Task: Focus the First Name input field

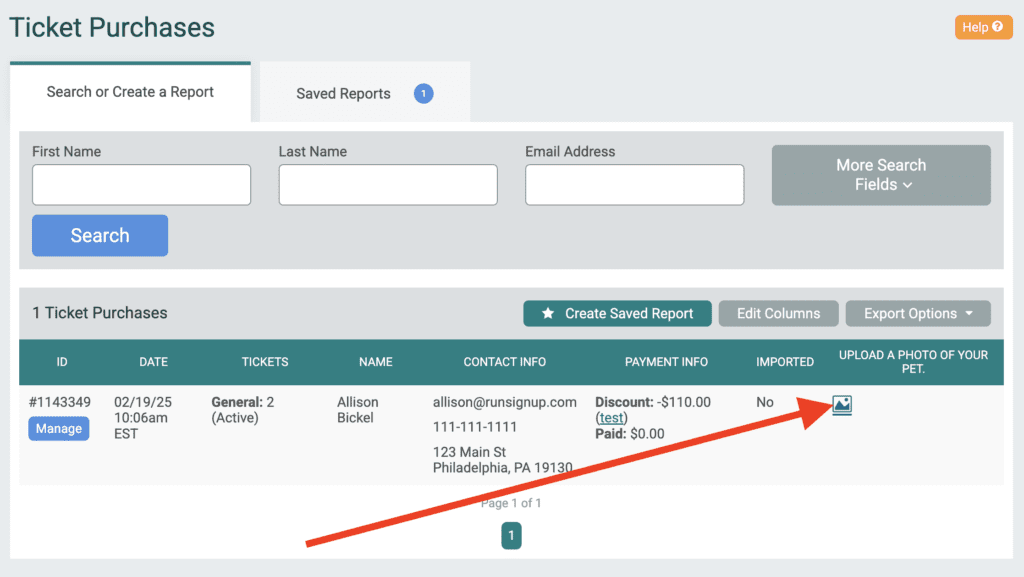Action: point(141,185)
